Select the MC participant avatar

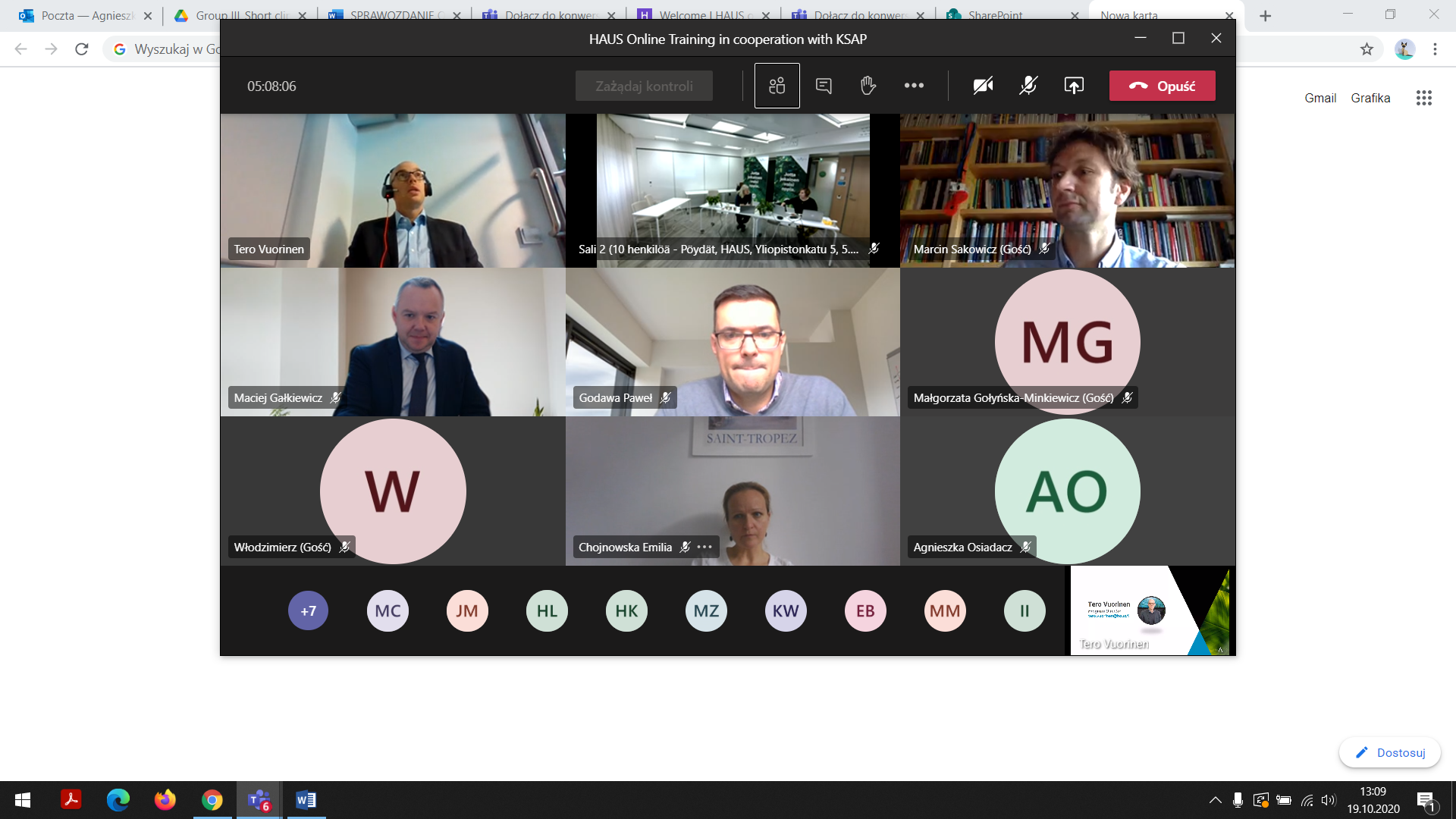coord(388,610)
